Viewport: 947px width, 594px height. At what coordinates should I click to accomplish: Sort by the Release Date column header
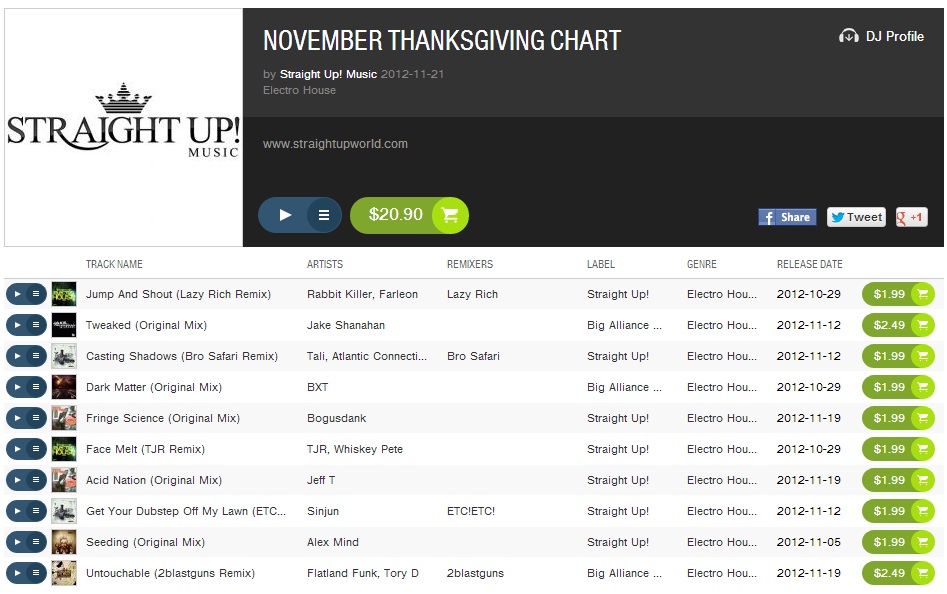tap(809, 264)
